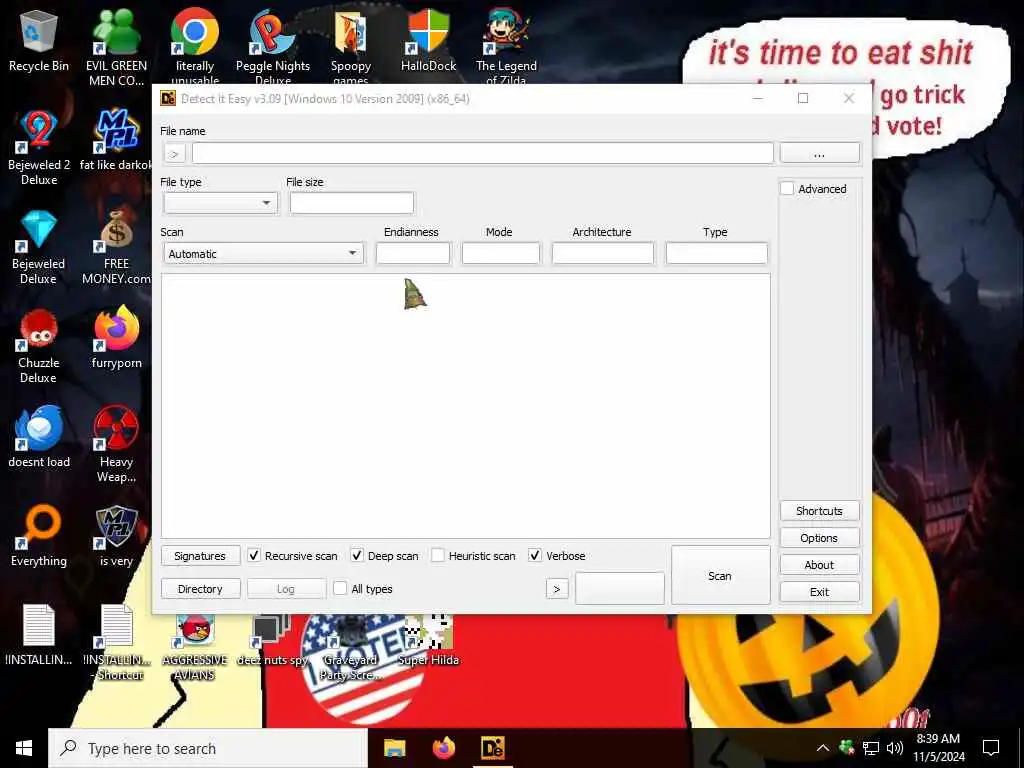
Task: Click the File name input field
Action: [x=483, y=153]
